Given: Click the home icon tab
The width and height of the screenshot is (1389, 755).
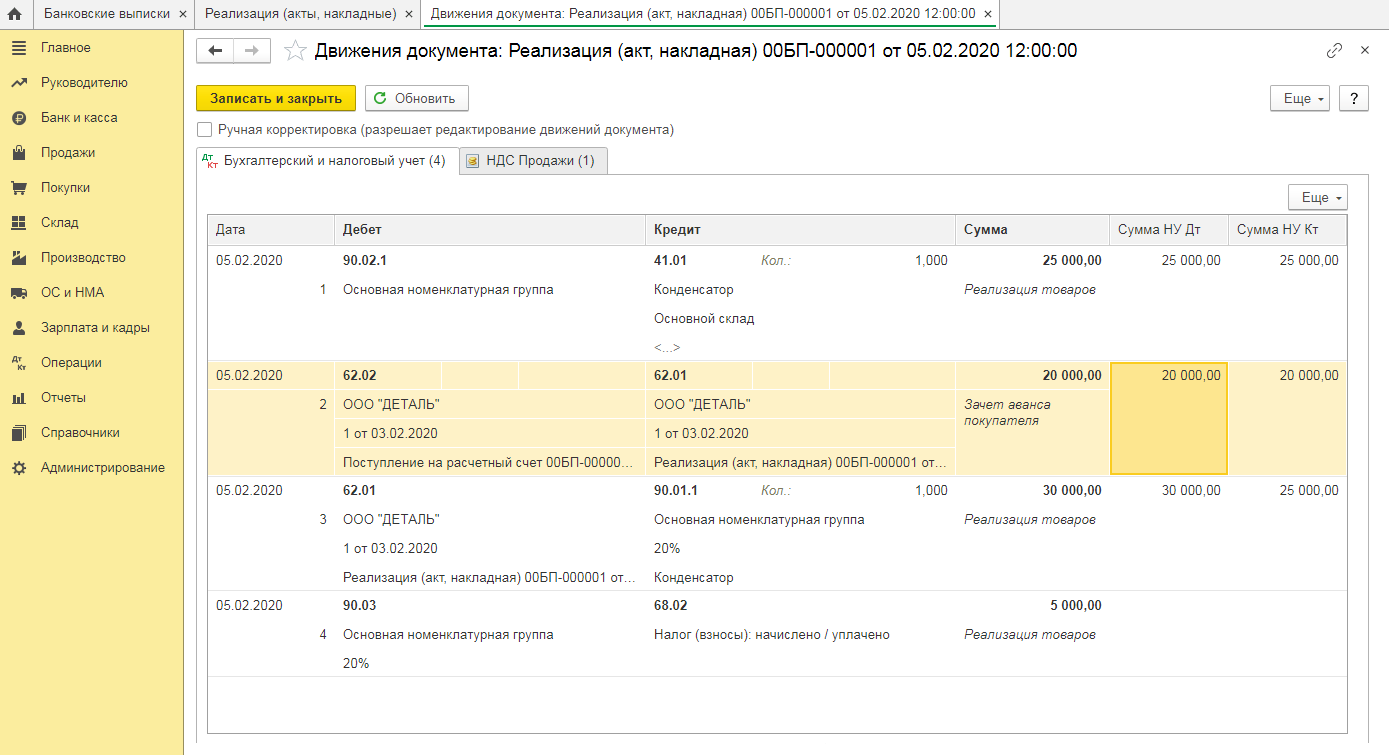Looking at the screenshot, I should pos(15,14).
